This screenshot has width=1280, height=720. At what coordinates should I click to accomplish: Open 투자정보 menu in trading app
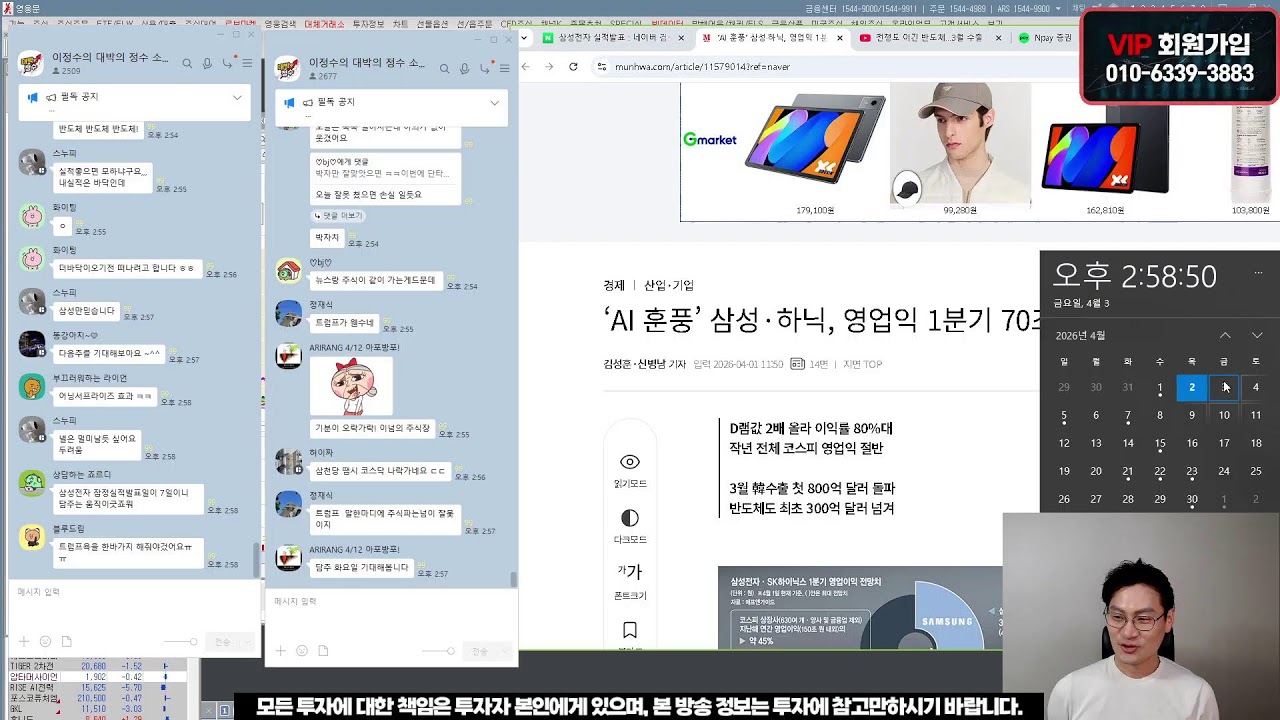(368, 23)
